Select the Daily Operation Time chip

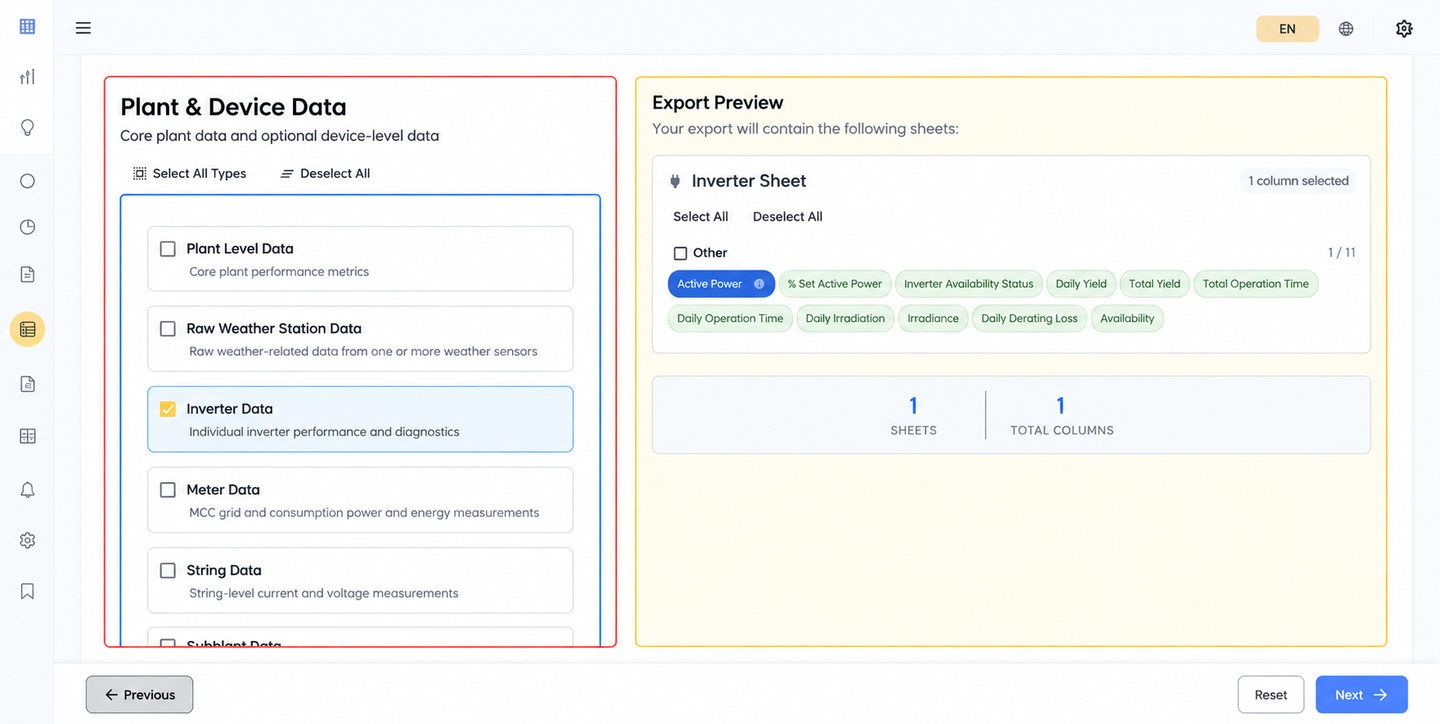tap(730, 318)
